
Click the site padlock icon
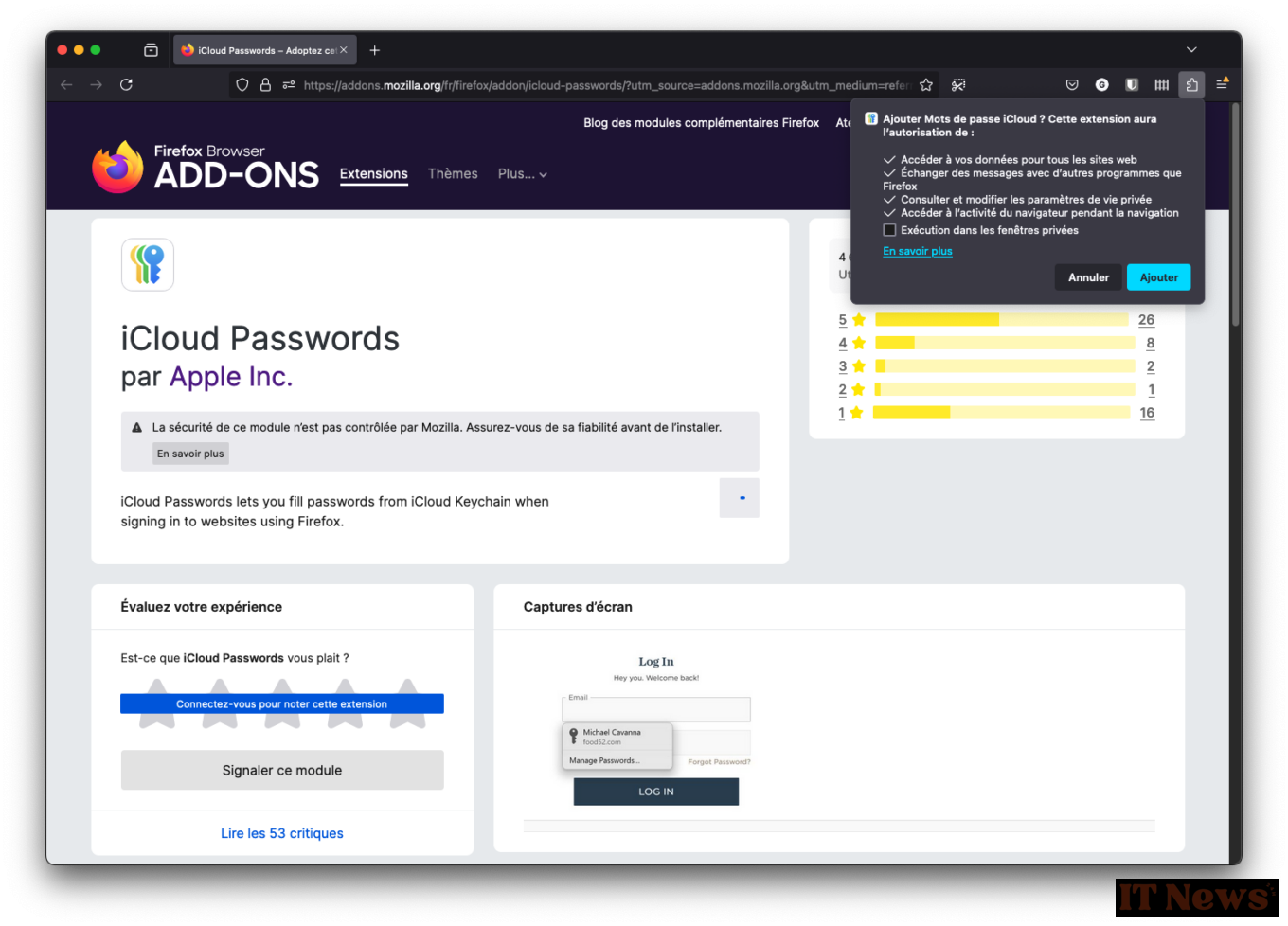click(x=265, y=85)
